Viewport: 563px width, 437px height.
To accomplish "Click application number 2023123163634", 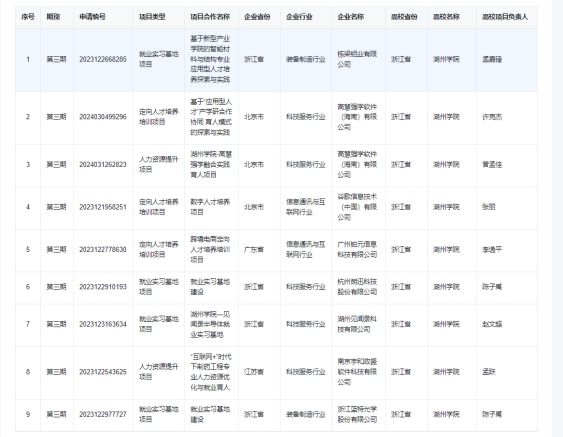I will point(103,324).
